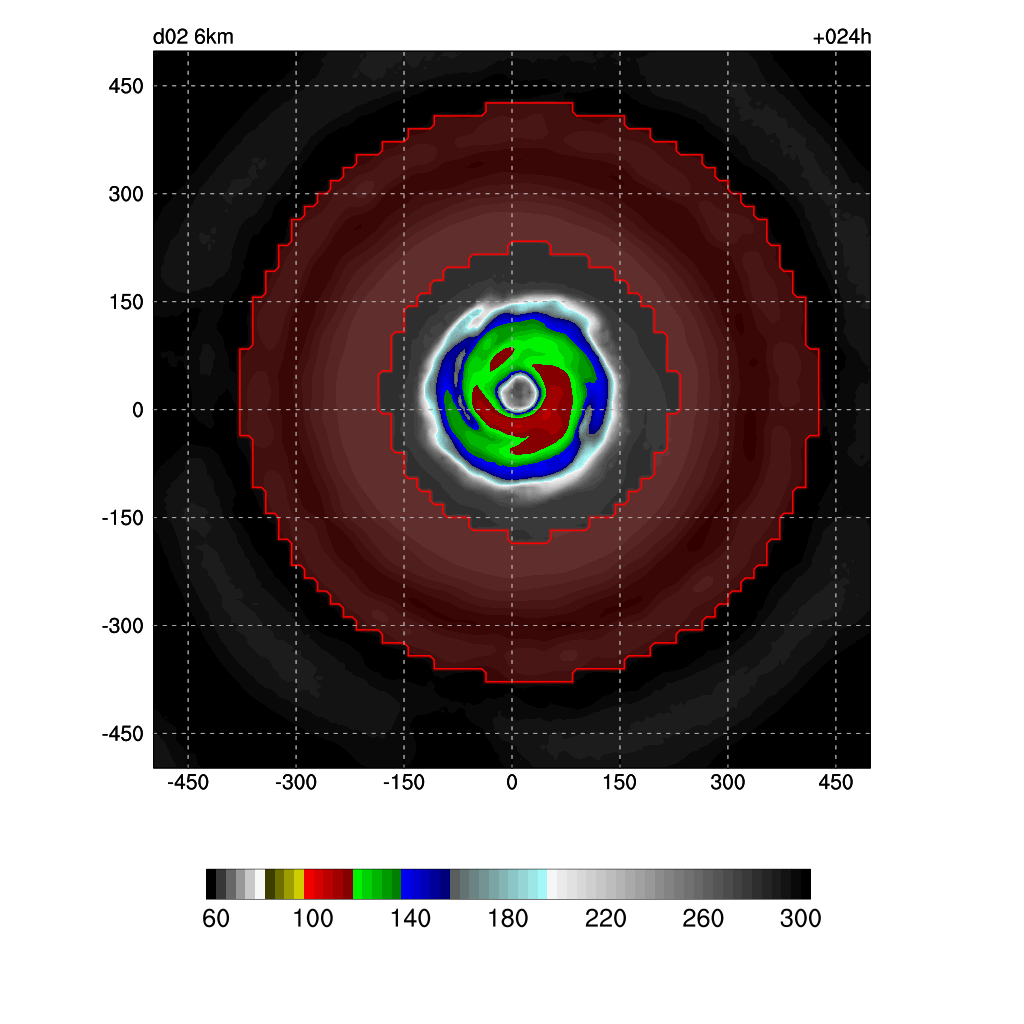1024x1024 pixels.
Task: Click the x-axis label '150'
Action: point(620,782)
